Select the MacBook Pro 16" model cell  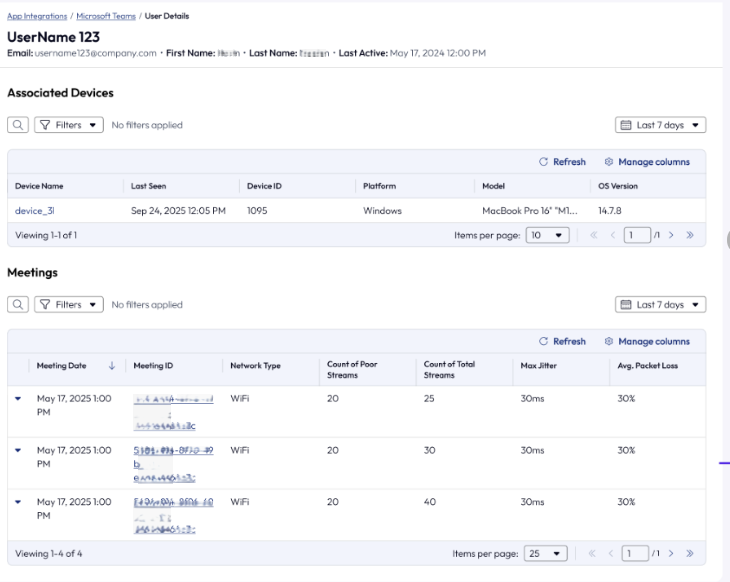(x=530, y=210)
